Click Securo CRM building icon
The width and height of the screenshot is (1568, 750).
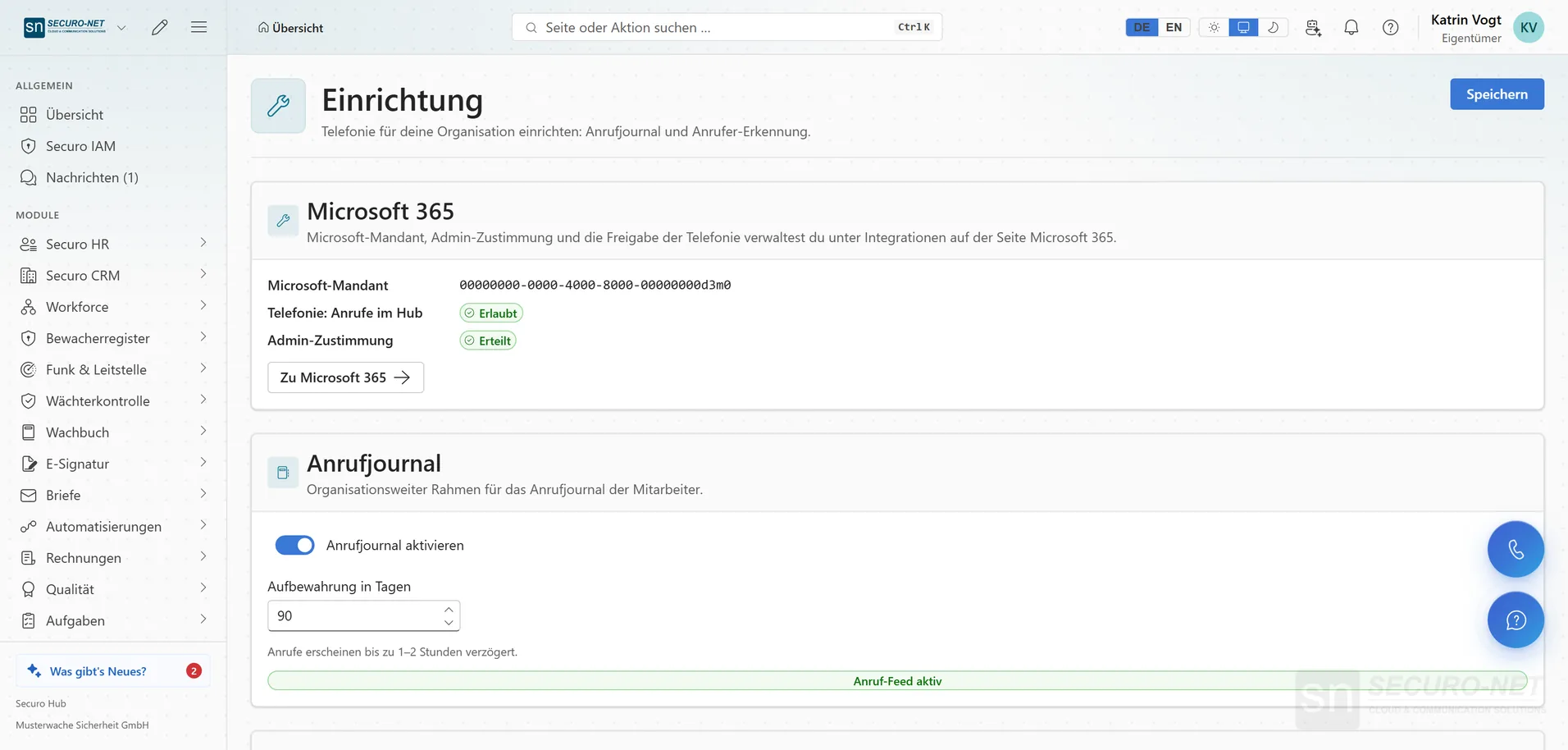(x=29, y=276)
